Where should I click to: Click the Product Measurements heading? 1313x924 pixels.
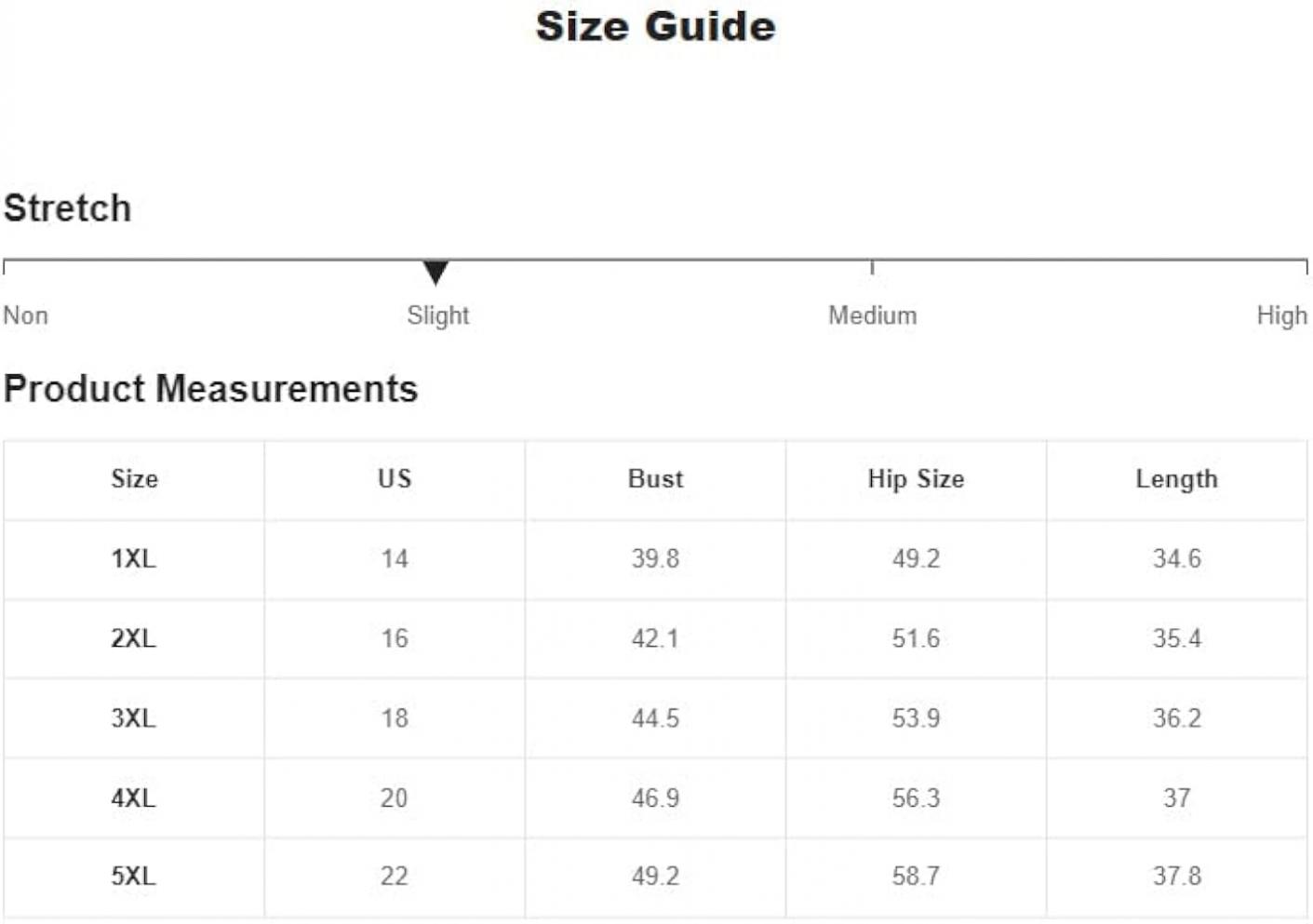tap(210, 389)
